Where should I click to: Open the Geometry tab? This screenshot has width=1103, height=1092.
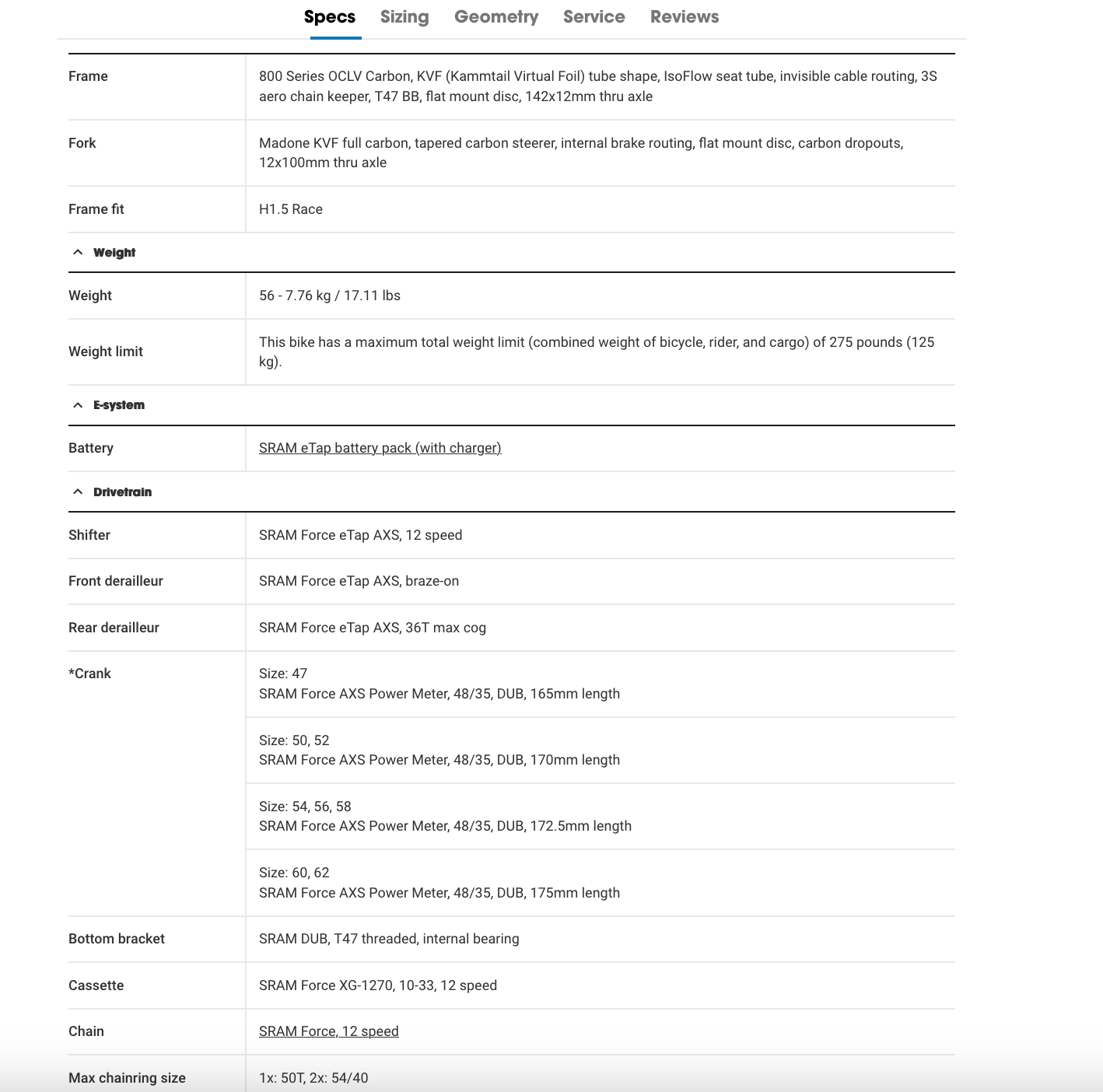tap(496, 17)
